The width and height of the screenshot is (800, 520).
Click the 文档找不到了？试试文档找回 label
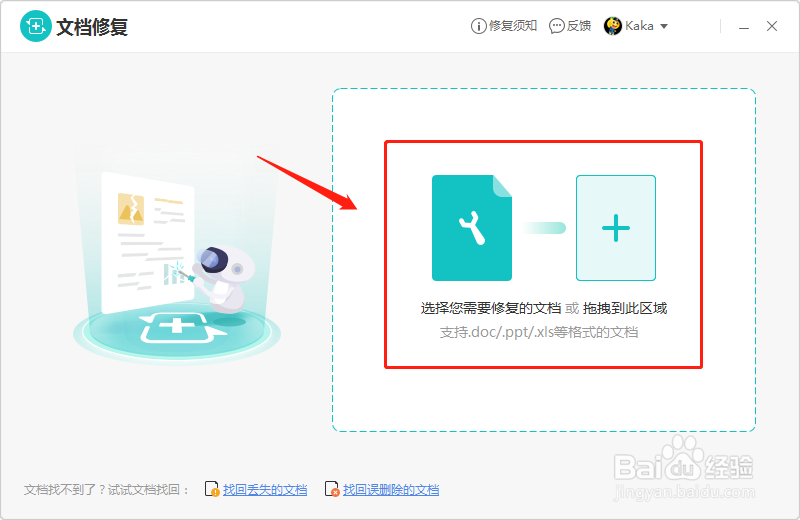pyautogui.click(x=106, y=490)
